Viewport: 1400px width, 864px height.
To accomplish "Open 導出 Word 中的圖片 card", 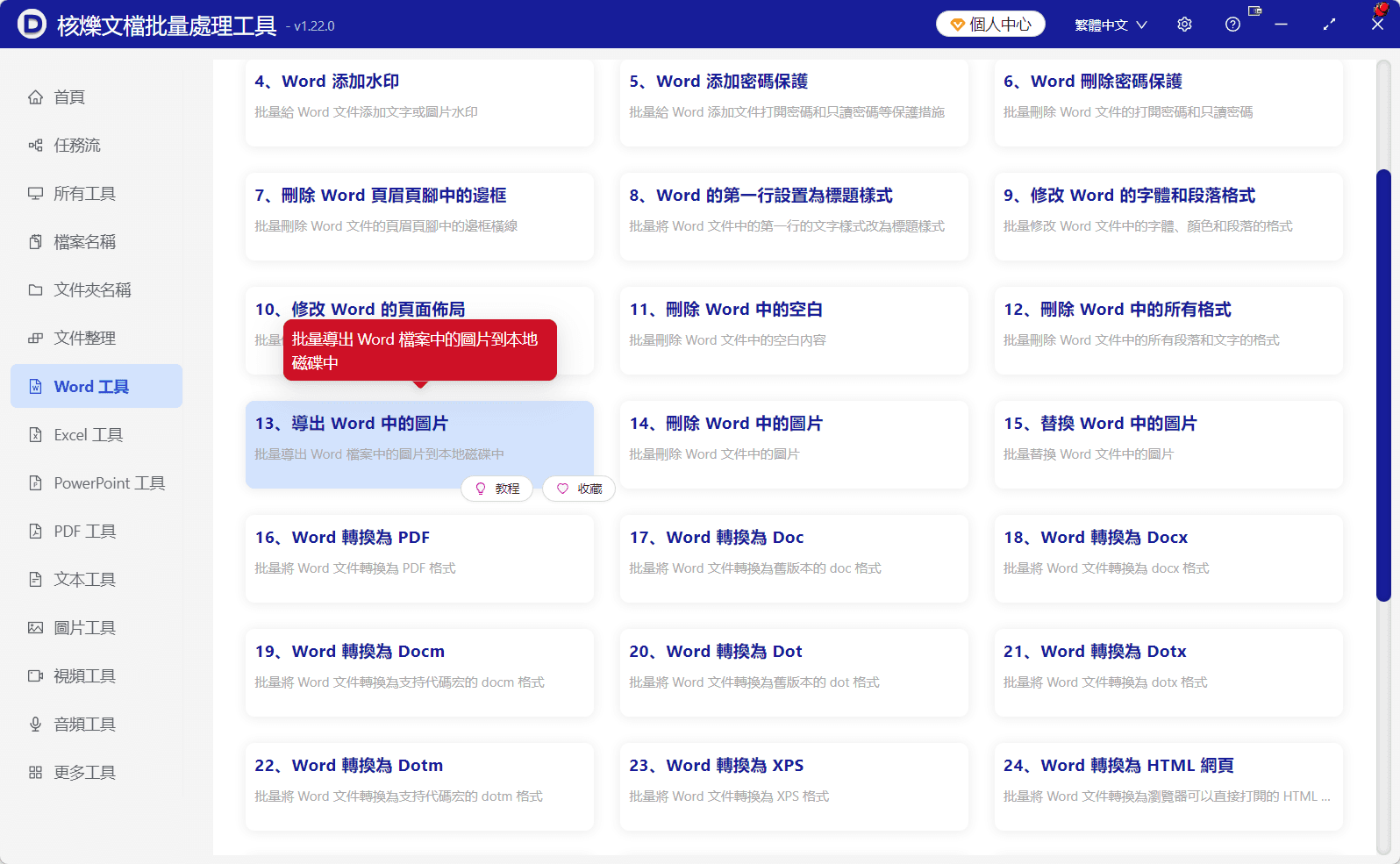I will (419, 445).
